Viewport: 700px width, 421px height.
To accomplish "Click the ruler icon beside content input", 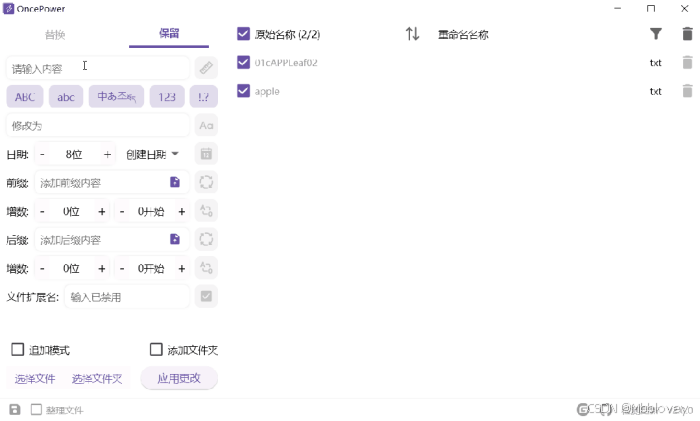I will point(206,68).
